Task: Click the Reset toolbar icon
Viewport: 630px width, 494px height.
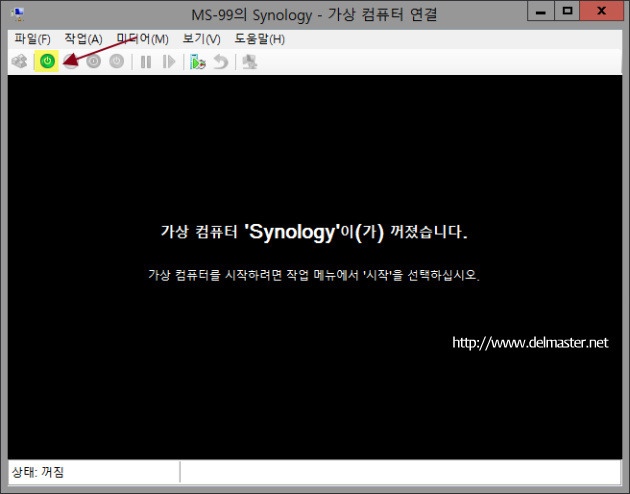Action: point(169,62)
